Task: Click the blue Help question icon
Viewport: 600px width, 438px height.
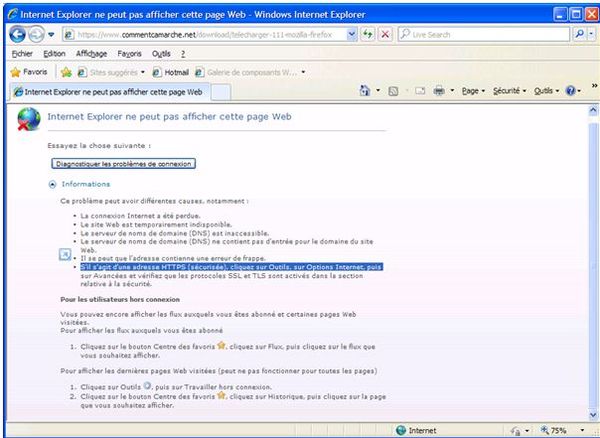Action: [571, 91]
